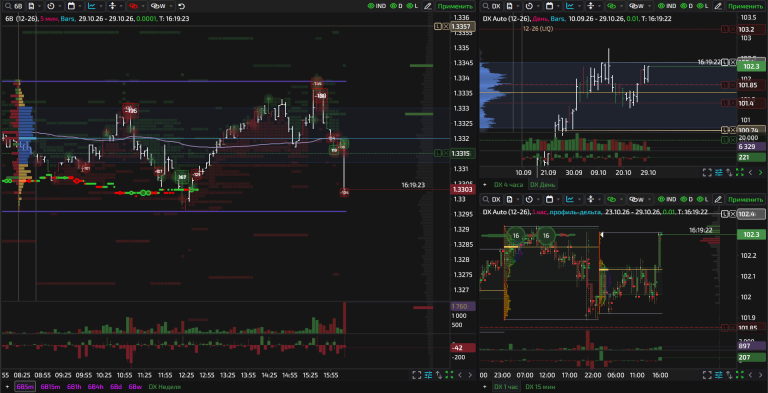Switch to the 6B15m tab
The width and height of the screenshot is (768, 393).
pyautogui.click(x=51, y=387)
